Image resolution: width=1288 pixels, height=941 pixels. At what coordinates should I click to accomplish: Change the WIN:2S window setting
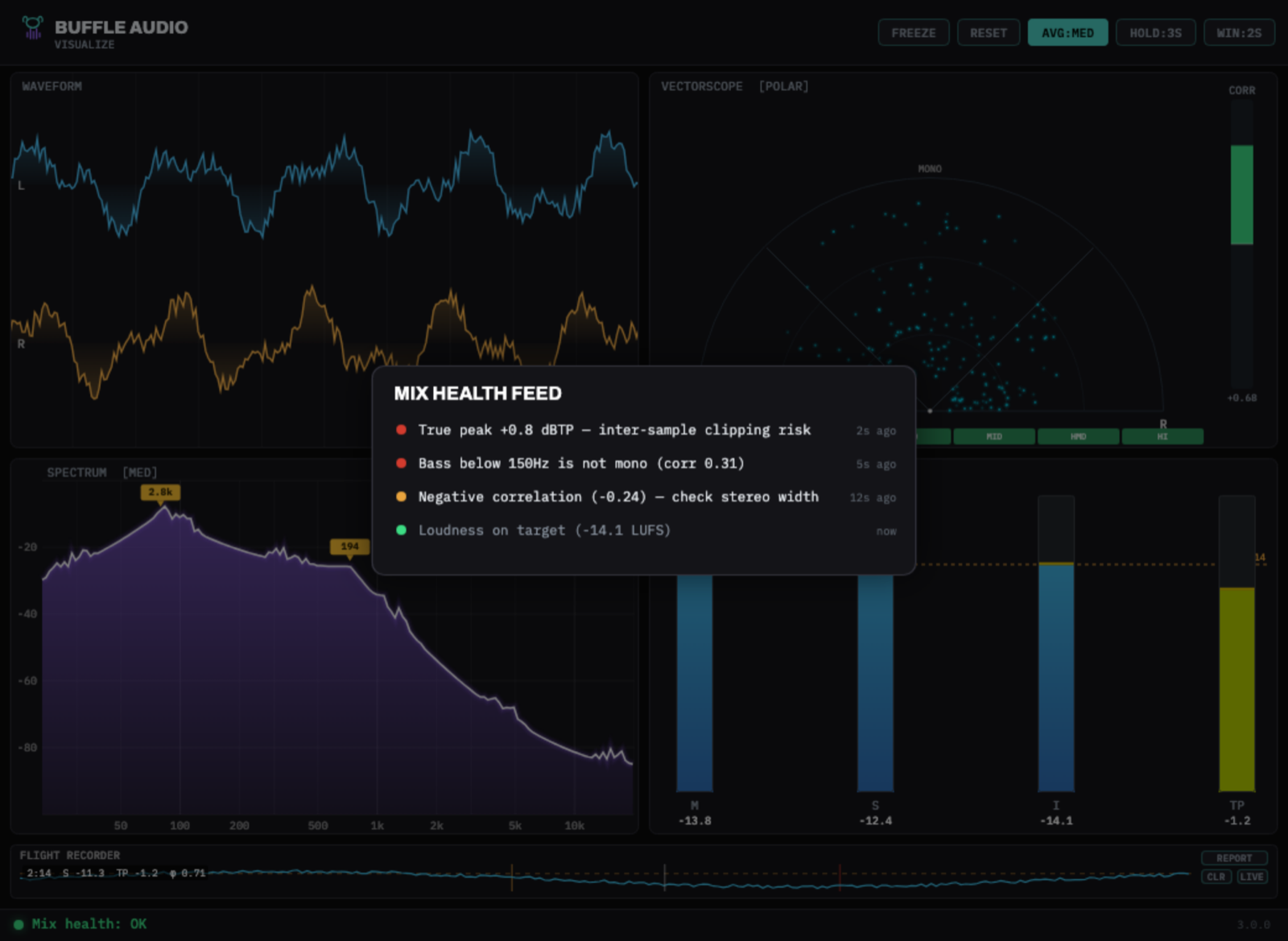(1239, 33)
